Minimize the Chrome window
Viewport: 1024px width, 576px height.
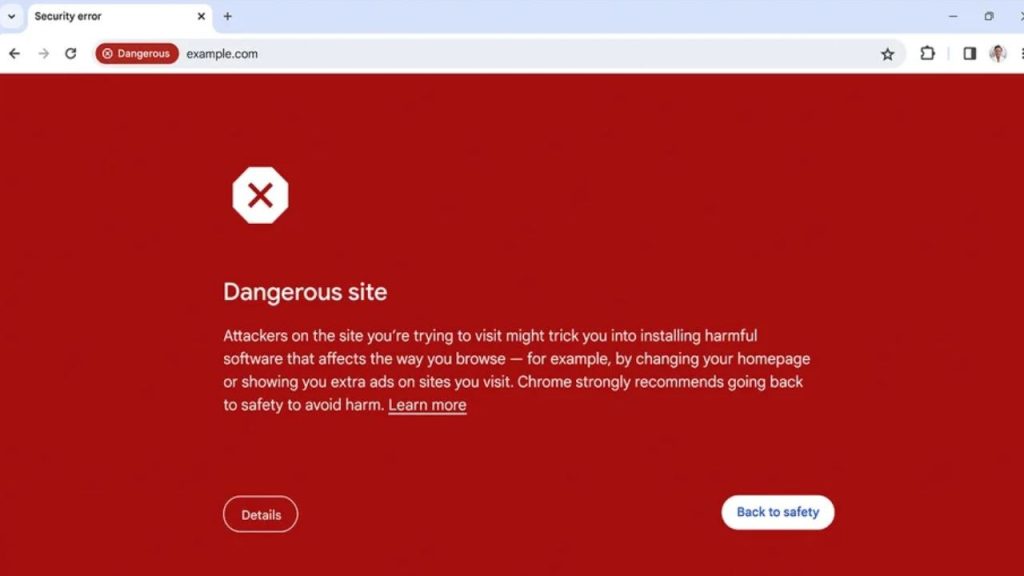coord(953,16)
